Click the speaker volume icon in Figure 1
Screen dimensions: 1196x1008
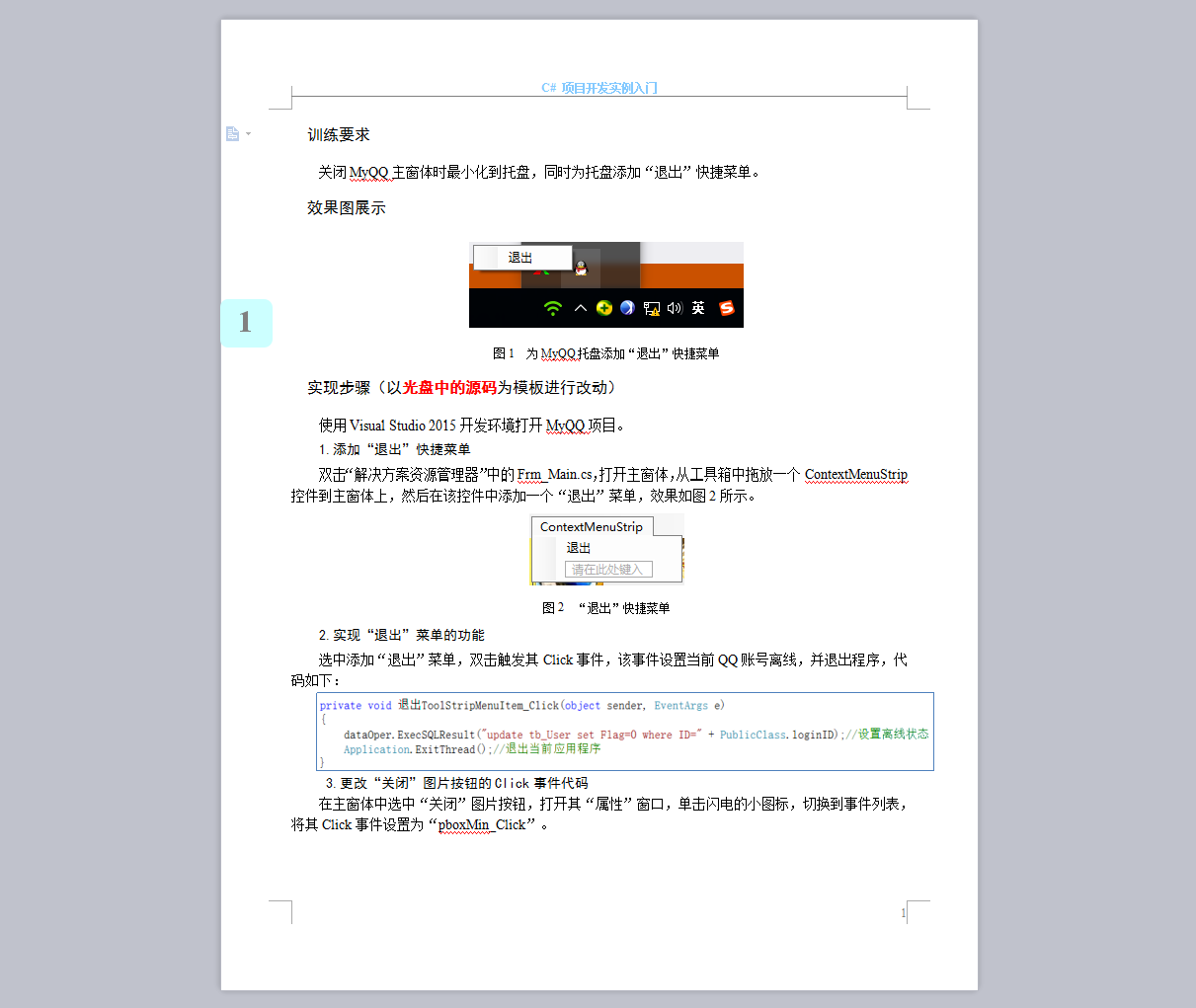[675, 308]
